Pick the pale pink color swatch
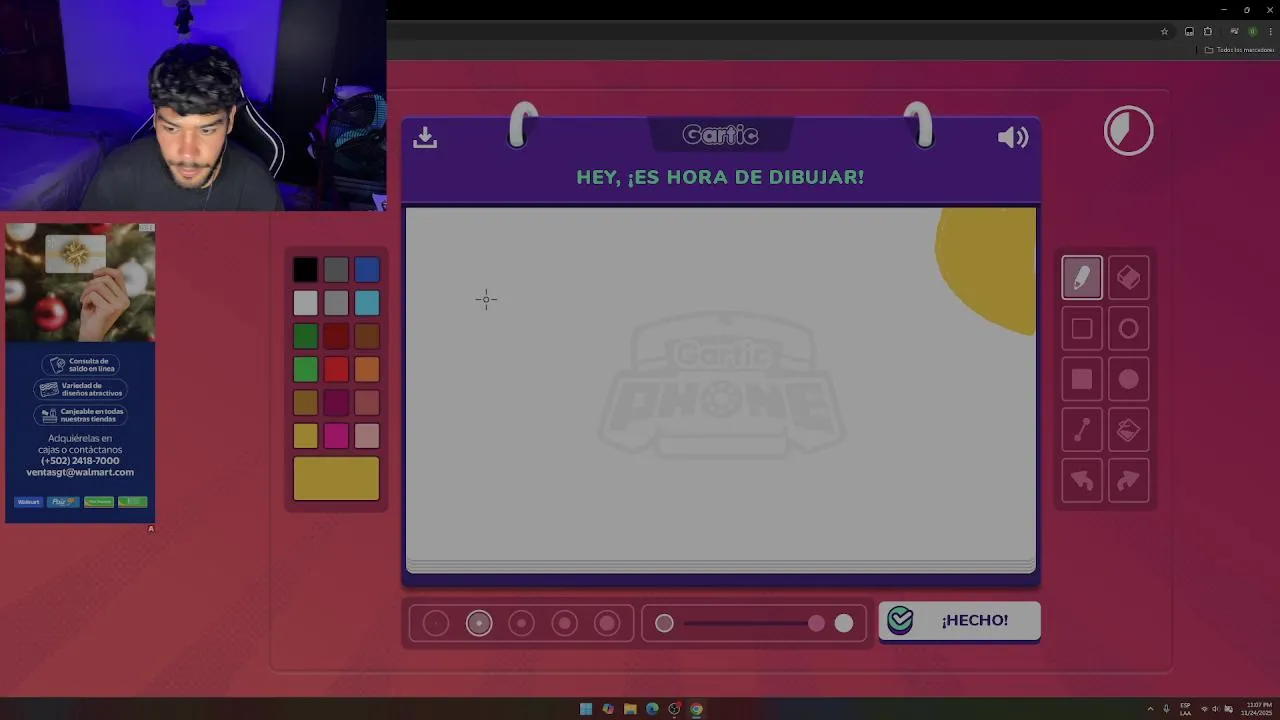This screenshot has height=720, width=1280. (x=367, y=436)
